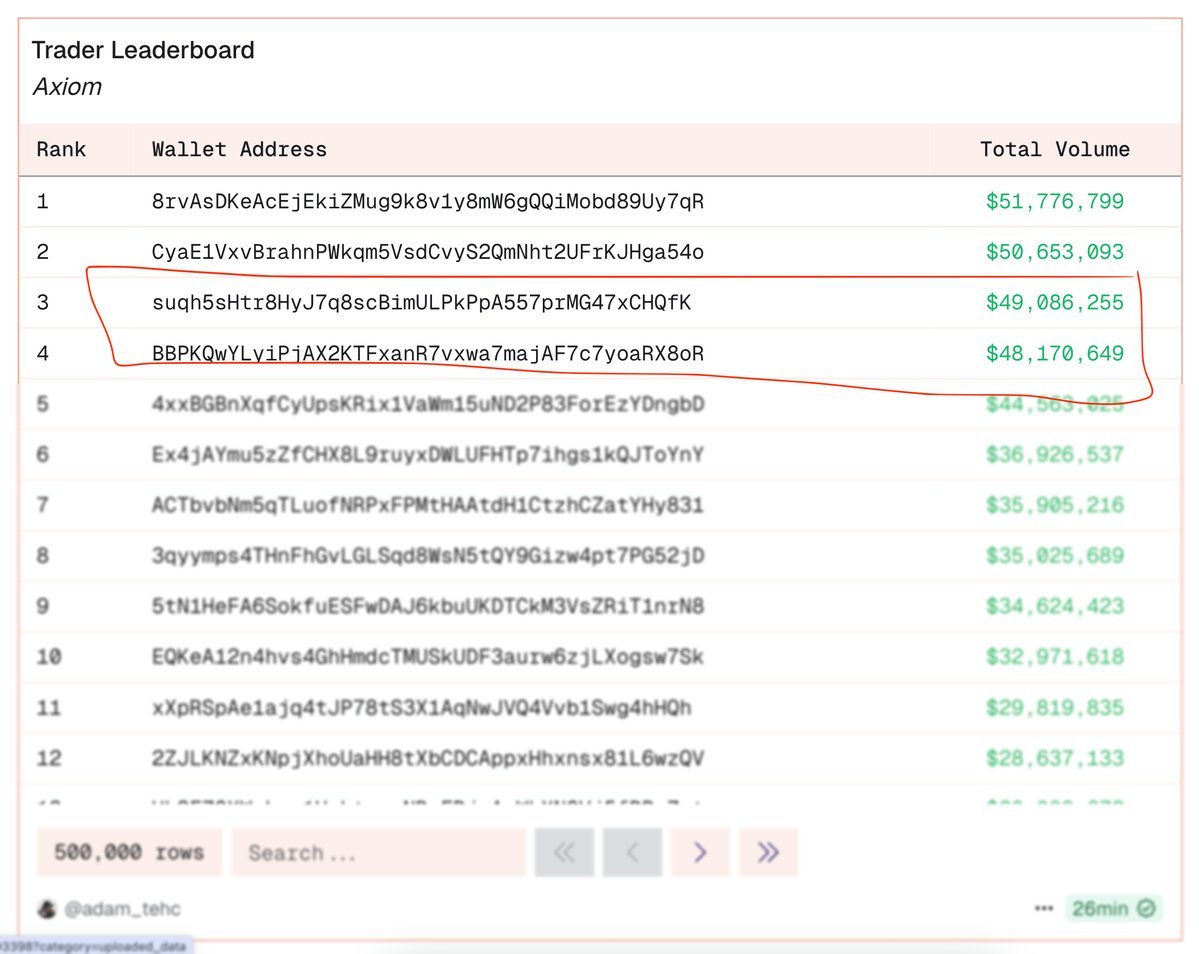1199x954 pixels.
Task: Go to previous page arrow
Action: 632,852
